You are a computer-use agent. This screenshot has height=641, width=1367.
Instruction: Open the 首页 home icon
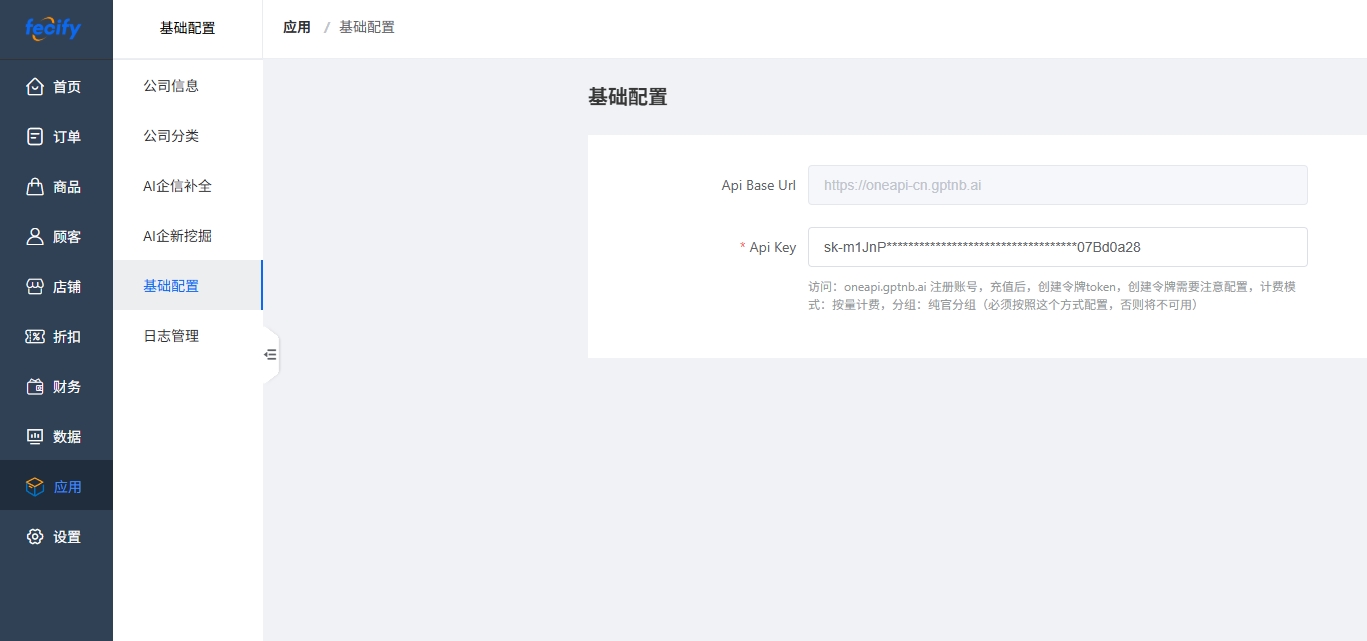35,87
